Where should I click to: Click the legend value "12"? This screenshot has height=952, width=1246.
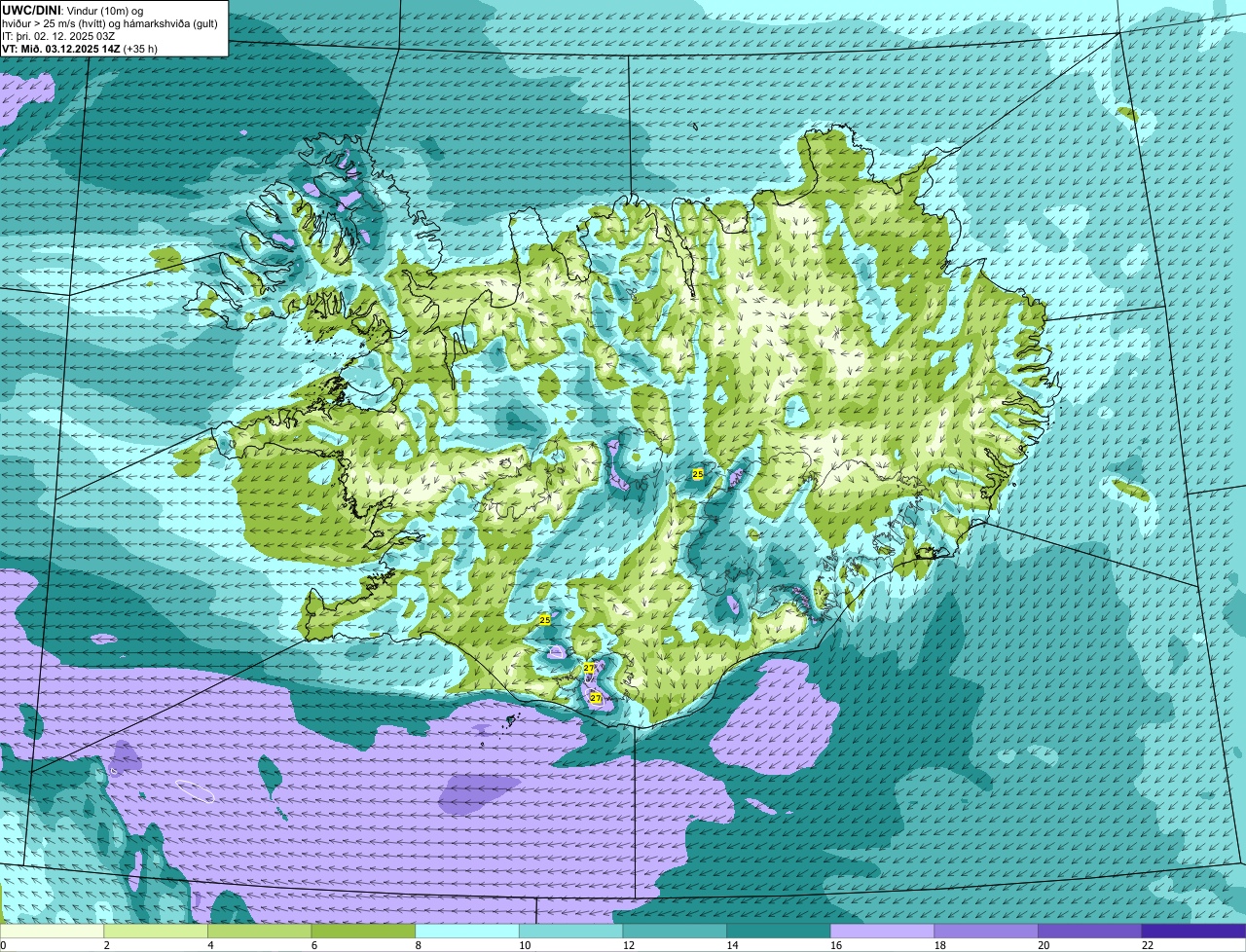(629, 945)
